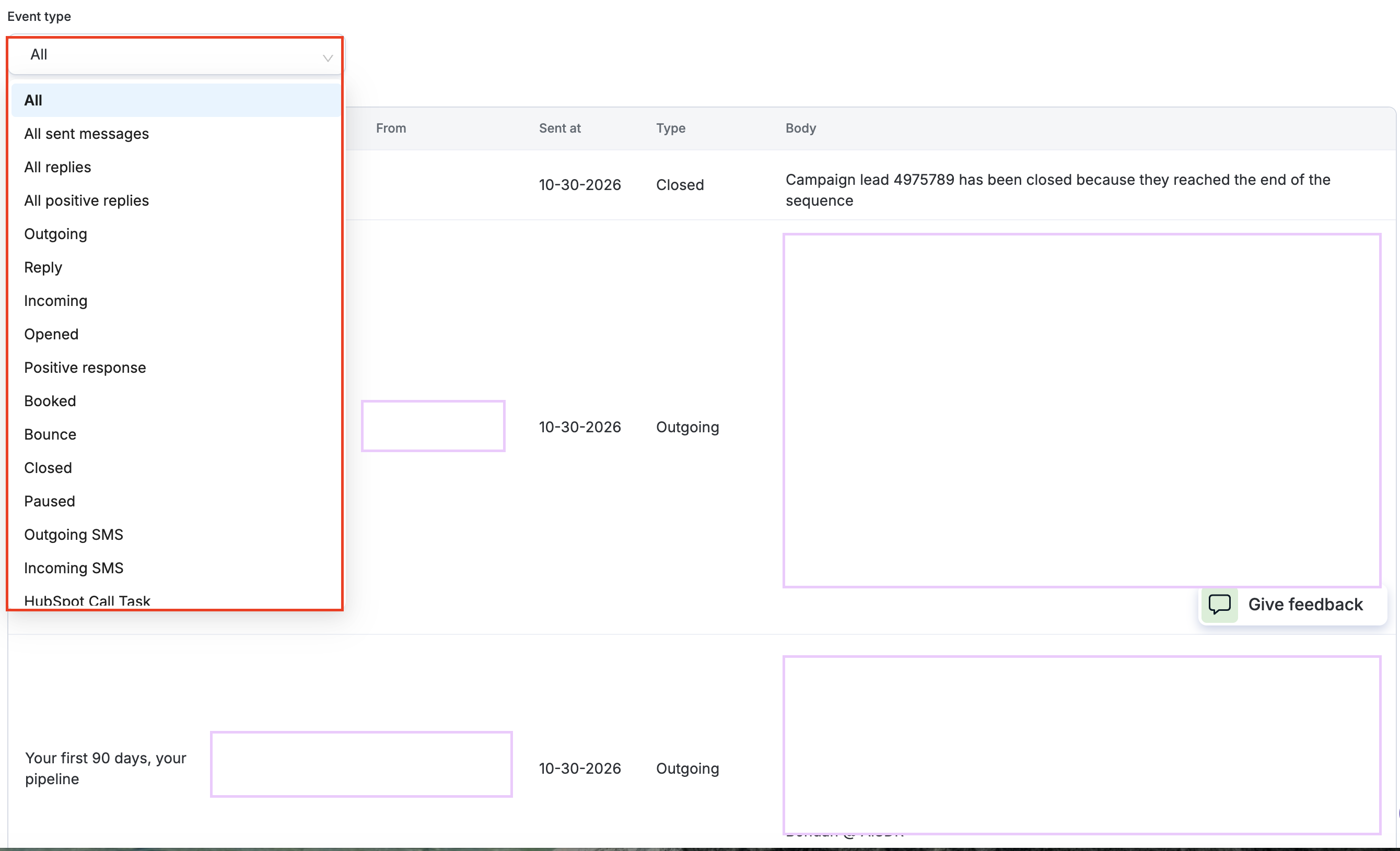Select the Reply event type option
Viewport: 1400px width, 851px height.
click(x=176, y=267)
